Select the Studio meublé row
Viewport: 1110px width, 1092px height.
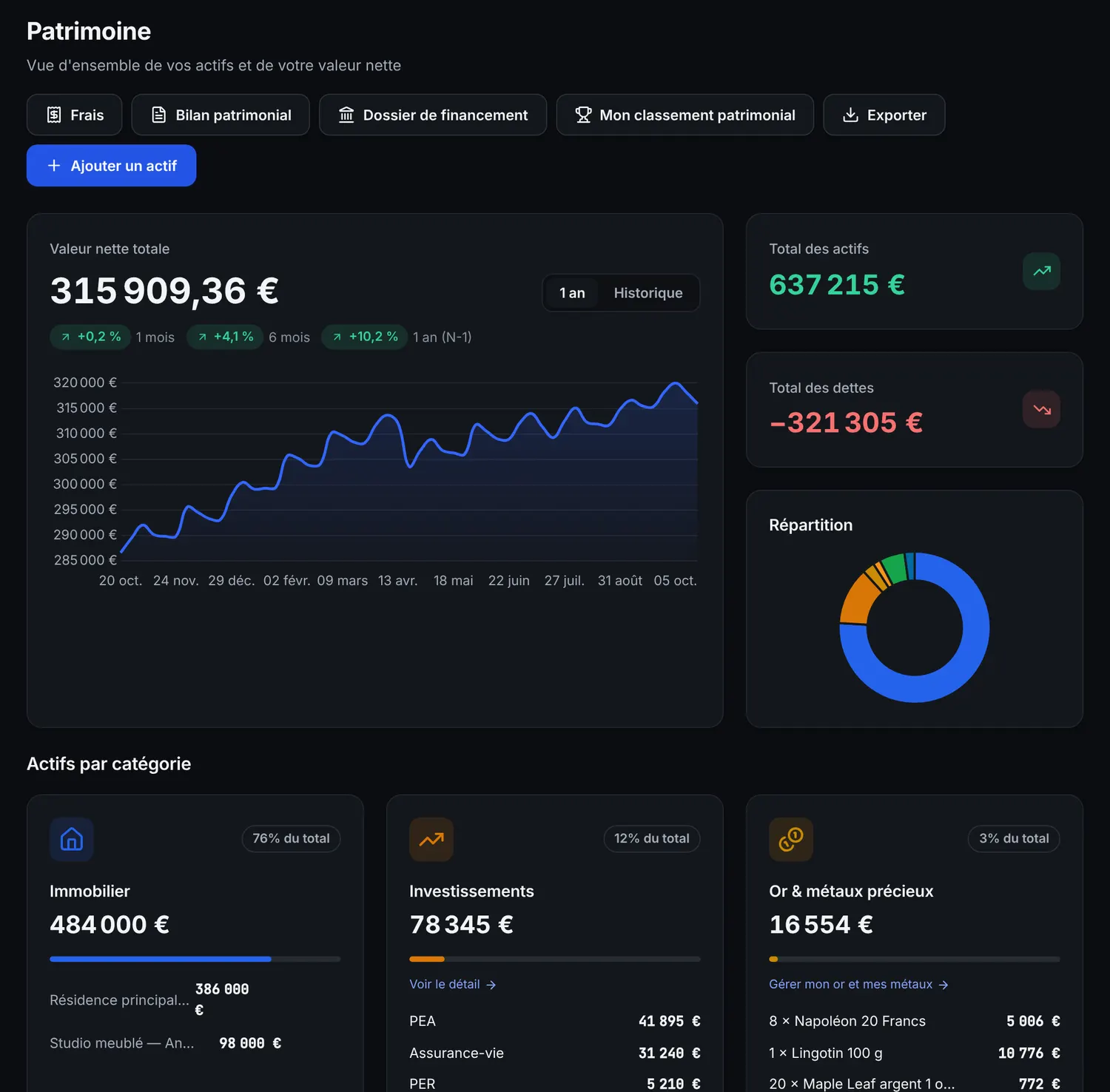click(195, 1043)
